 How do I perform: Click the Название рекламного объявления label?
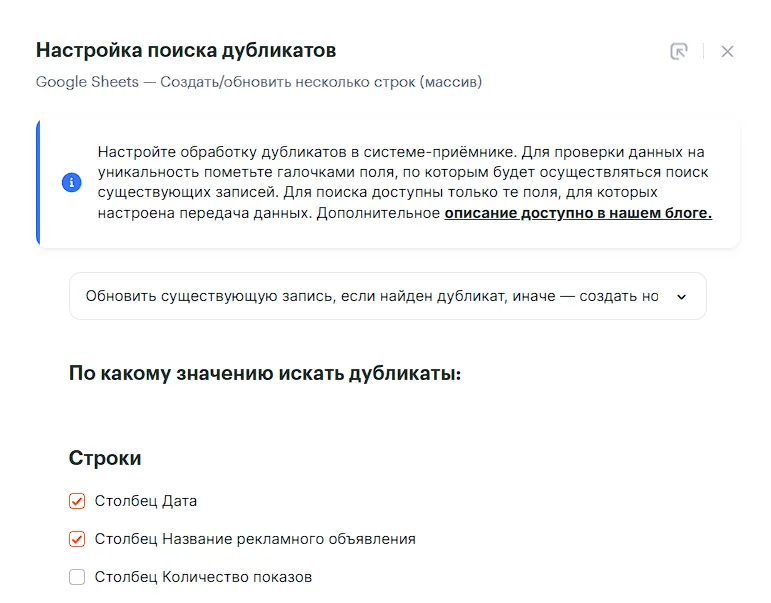point(255,539)
